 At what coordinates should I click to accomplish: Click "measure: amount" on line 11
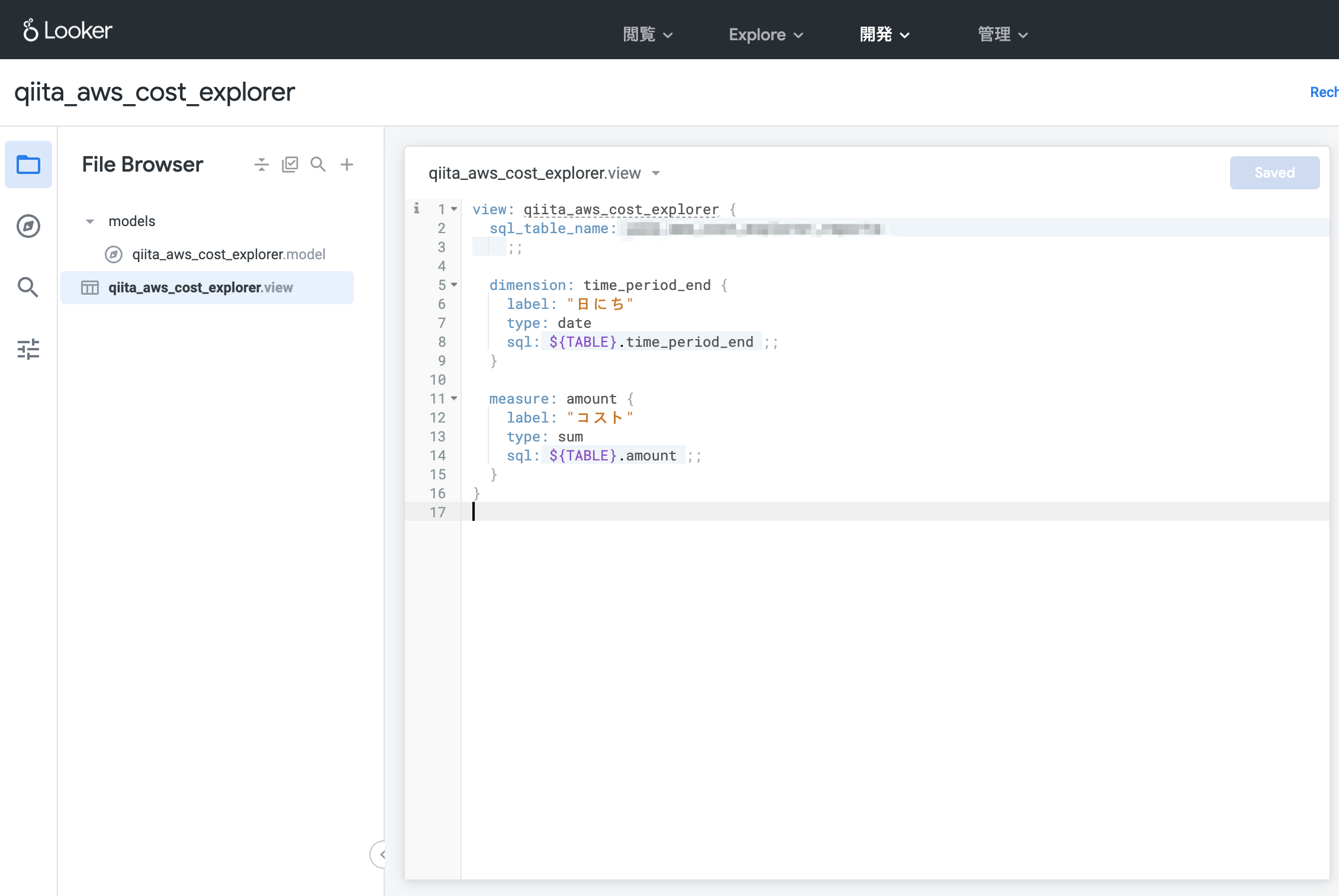(553, 399)
